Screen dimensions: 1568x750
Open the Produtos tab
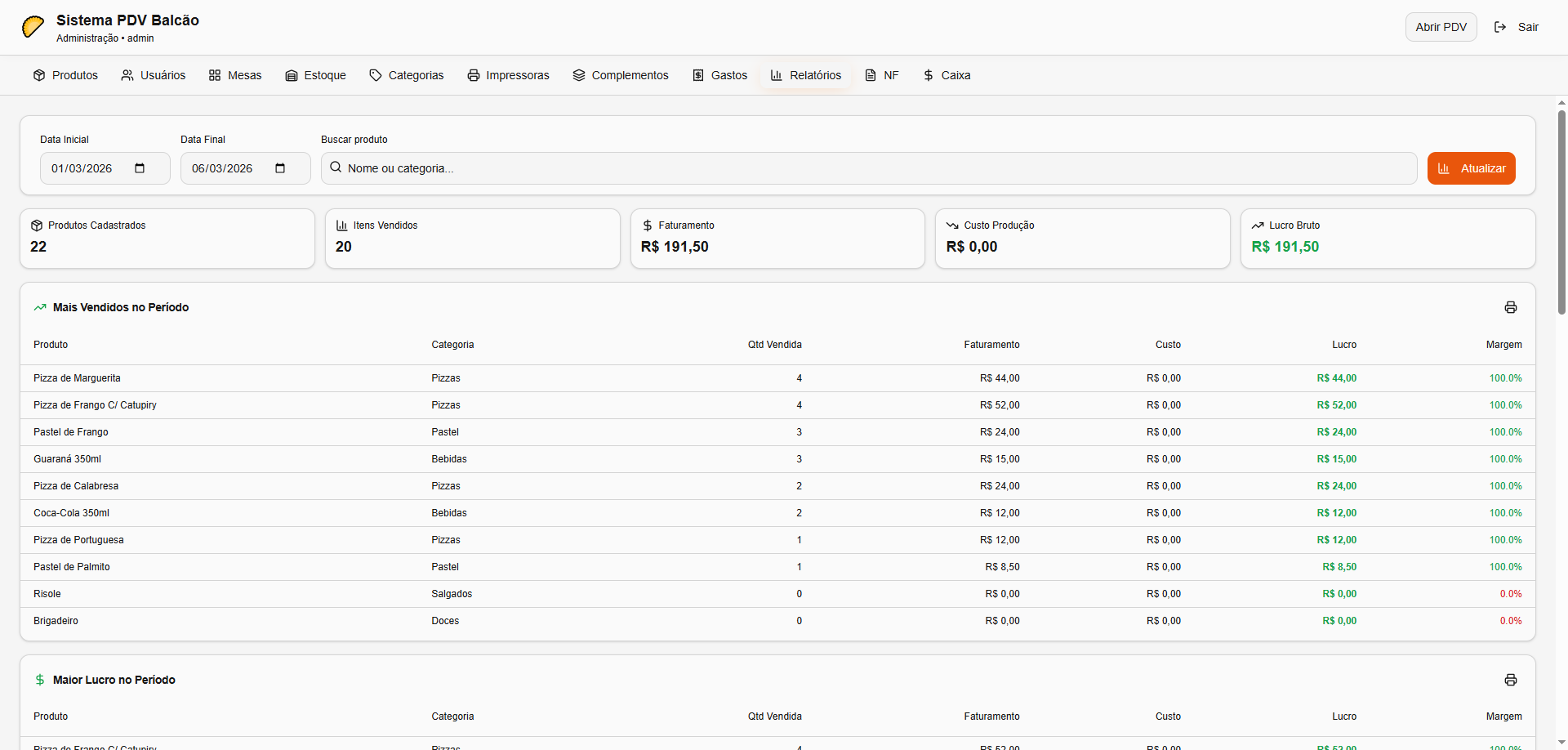pyautogui.click(x=65, y=75)
